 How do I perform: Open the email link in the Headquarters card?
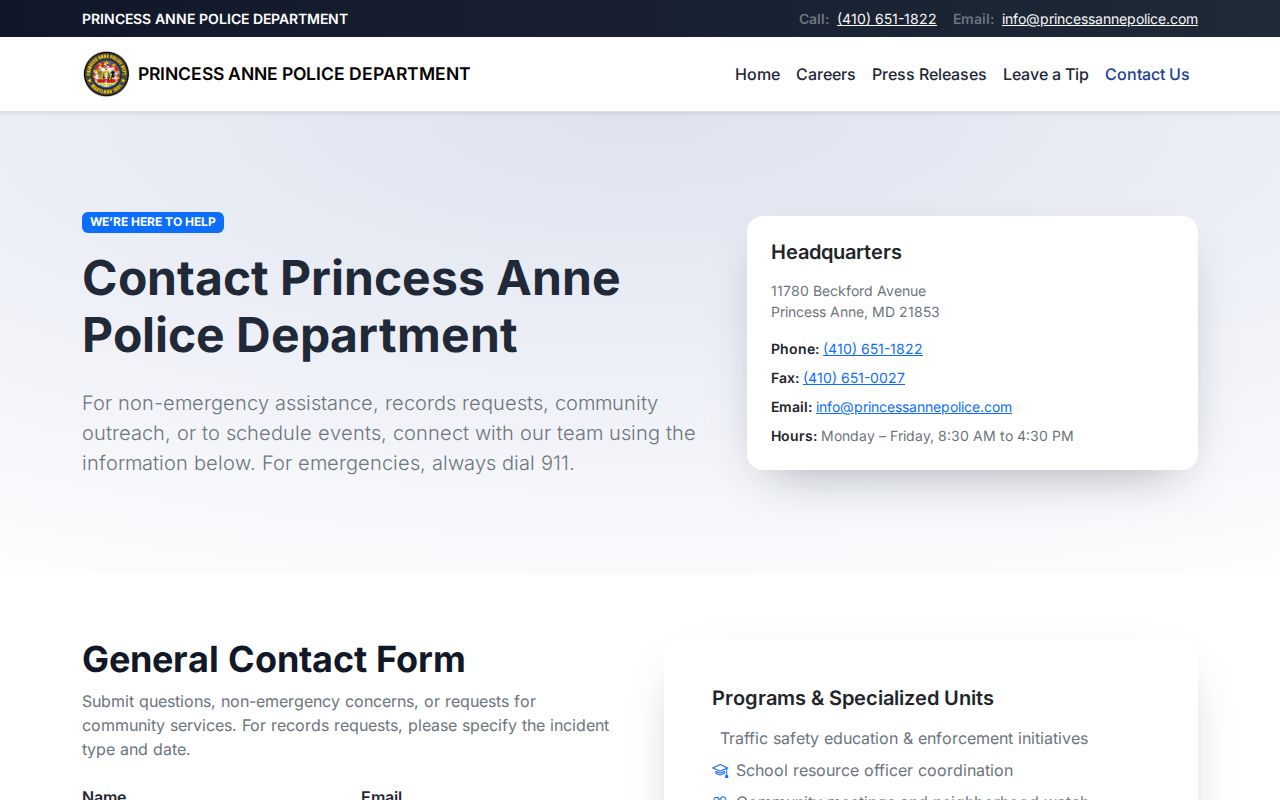click(914, 407)
